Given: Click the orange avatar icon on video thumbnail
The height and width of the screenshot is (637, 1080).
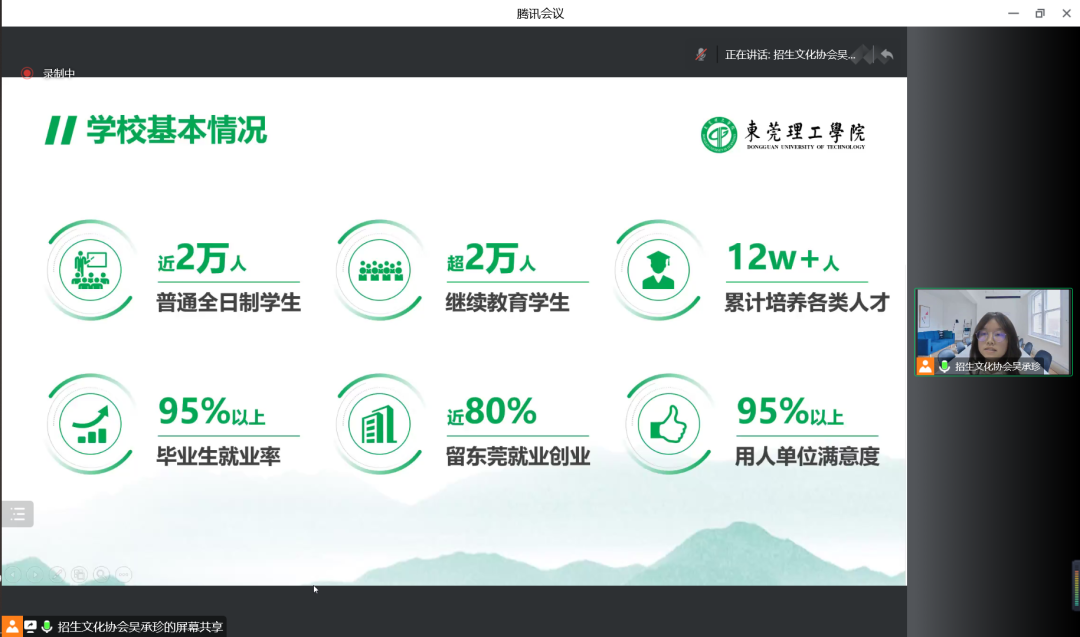Looking at the screenshot, I should pos(925,366).
